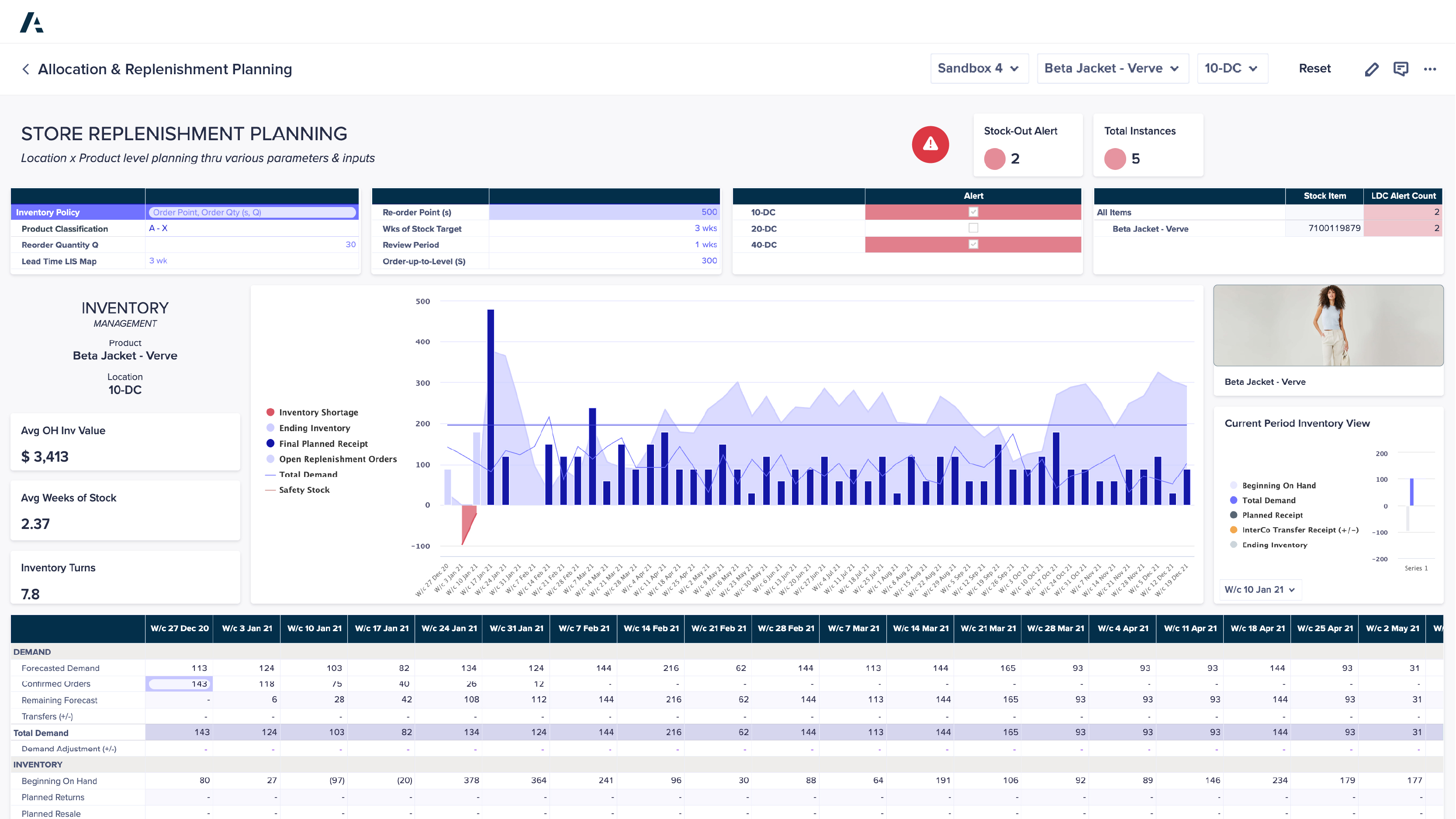This screenshot has height=819, width=1456.
Task: Uncheck the 10-DC alert checkbox
Action: pyautogui.click(x=973, y=212)
